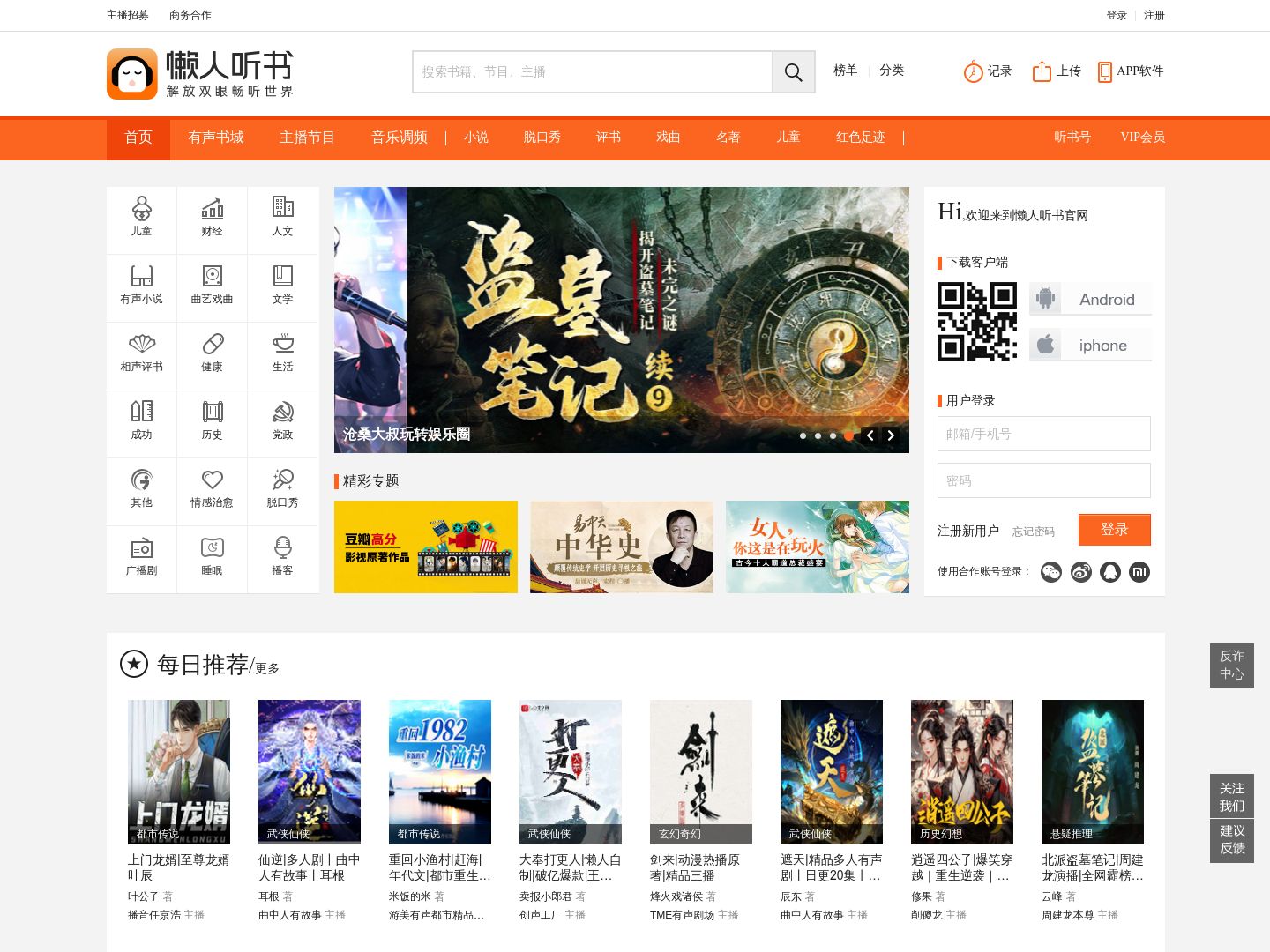Open the 成功 category icon
Viewport: 1270px width, 952px height.
pos(141,411)
